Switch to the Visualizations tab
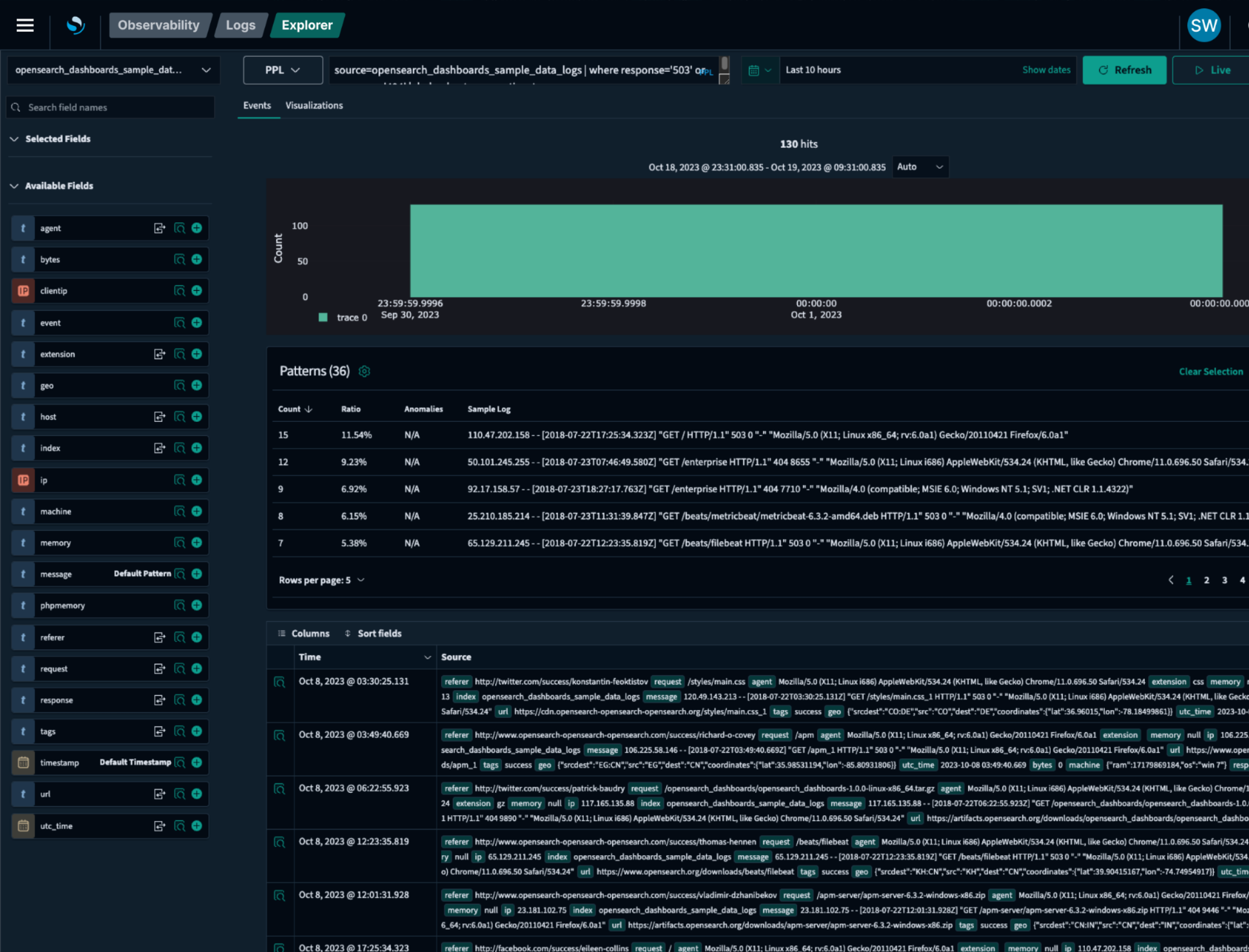Image resolution: width=1249 pixels, height=952 pixels. point(314,105)
